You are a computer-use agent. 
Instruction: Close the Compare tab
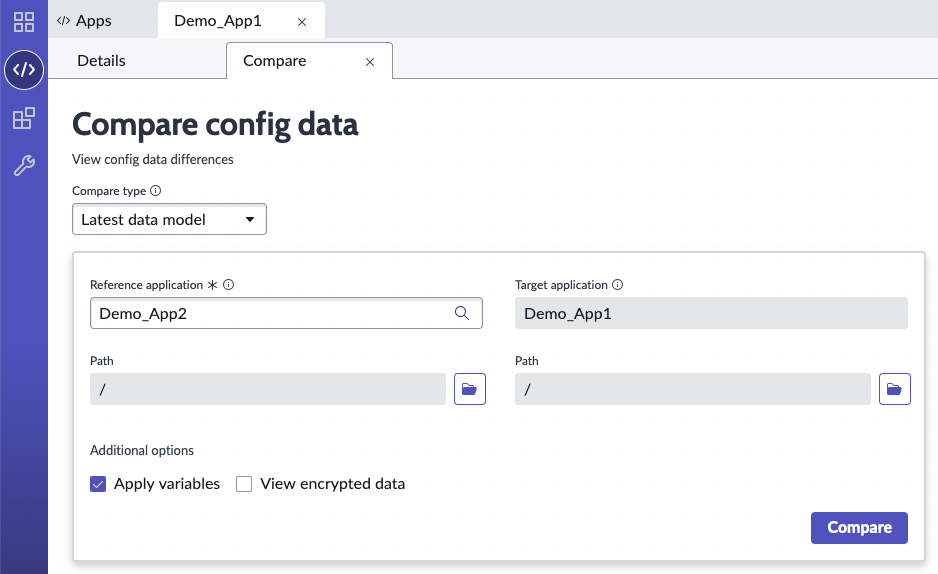370,62
